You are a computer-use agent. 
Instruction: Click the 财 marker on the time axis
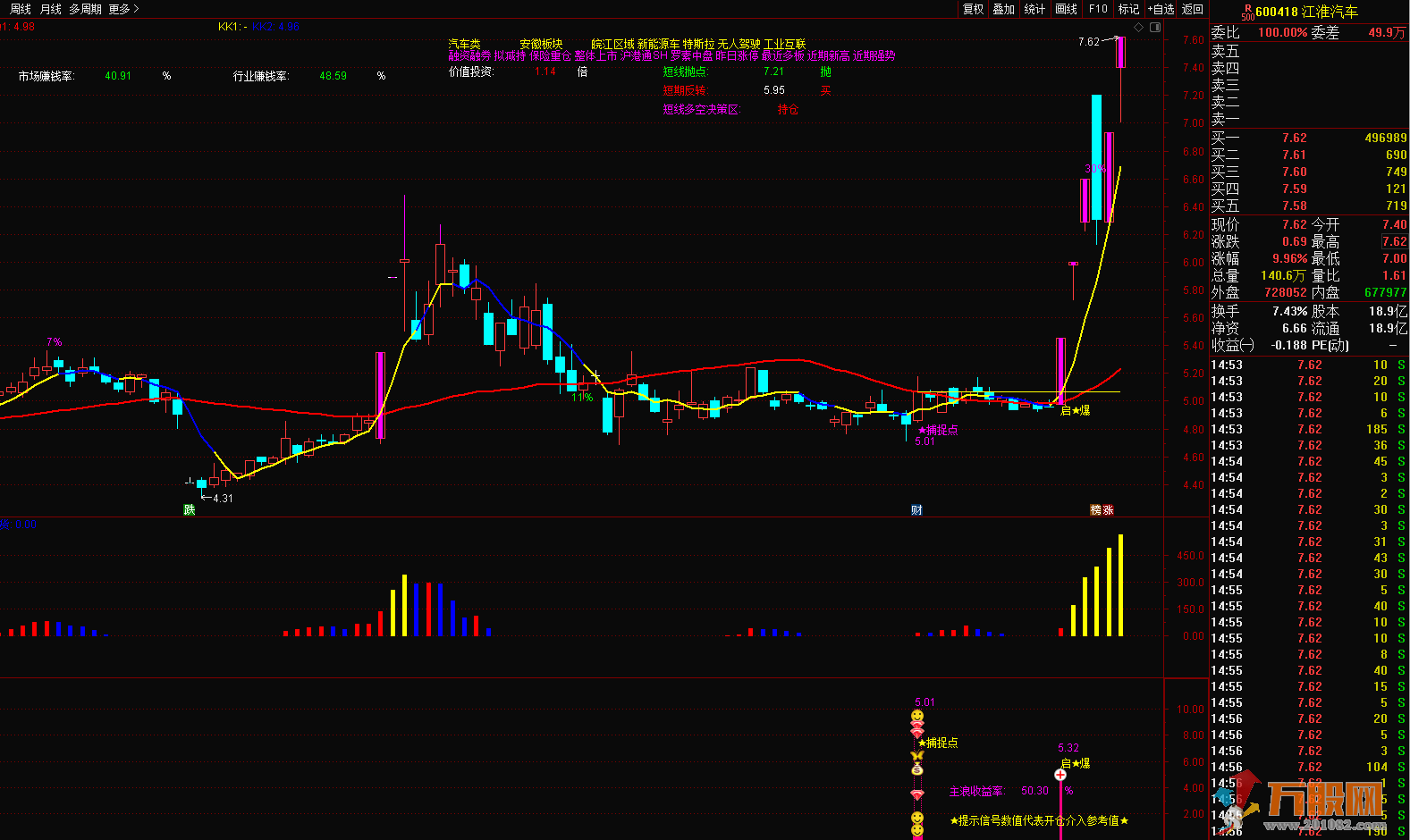(x=916, y=510)
